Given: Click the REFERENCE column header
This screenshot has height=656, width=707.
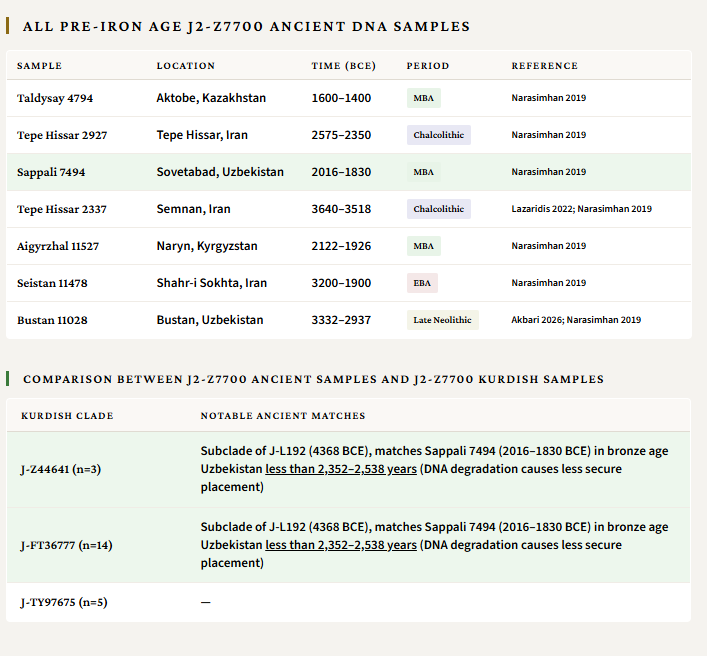Looking at the screenshot, I should tap(545, 66).
